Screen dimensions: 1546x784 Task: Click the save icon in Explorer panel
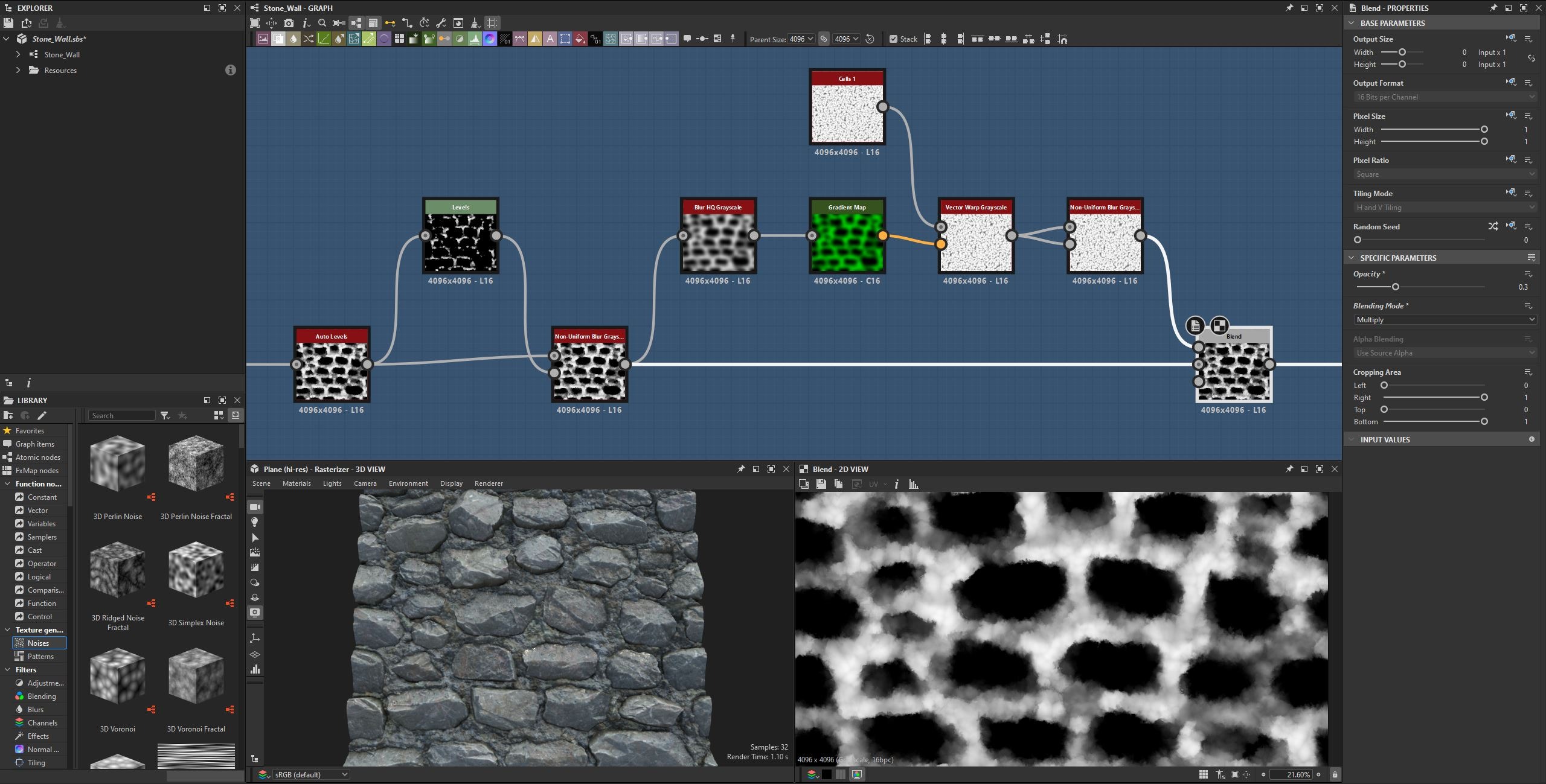point(8,23)
